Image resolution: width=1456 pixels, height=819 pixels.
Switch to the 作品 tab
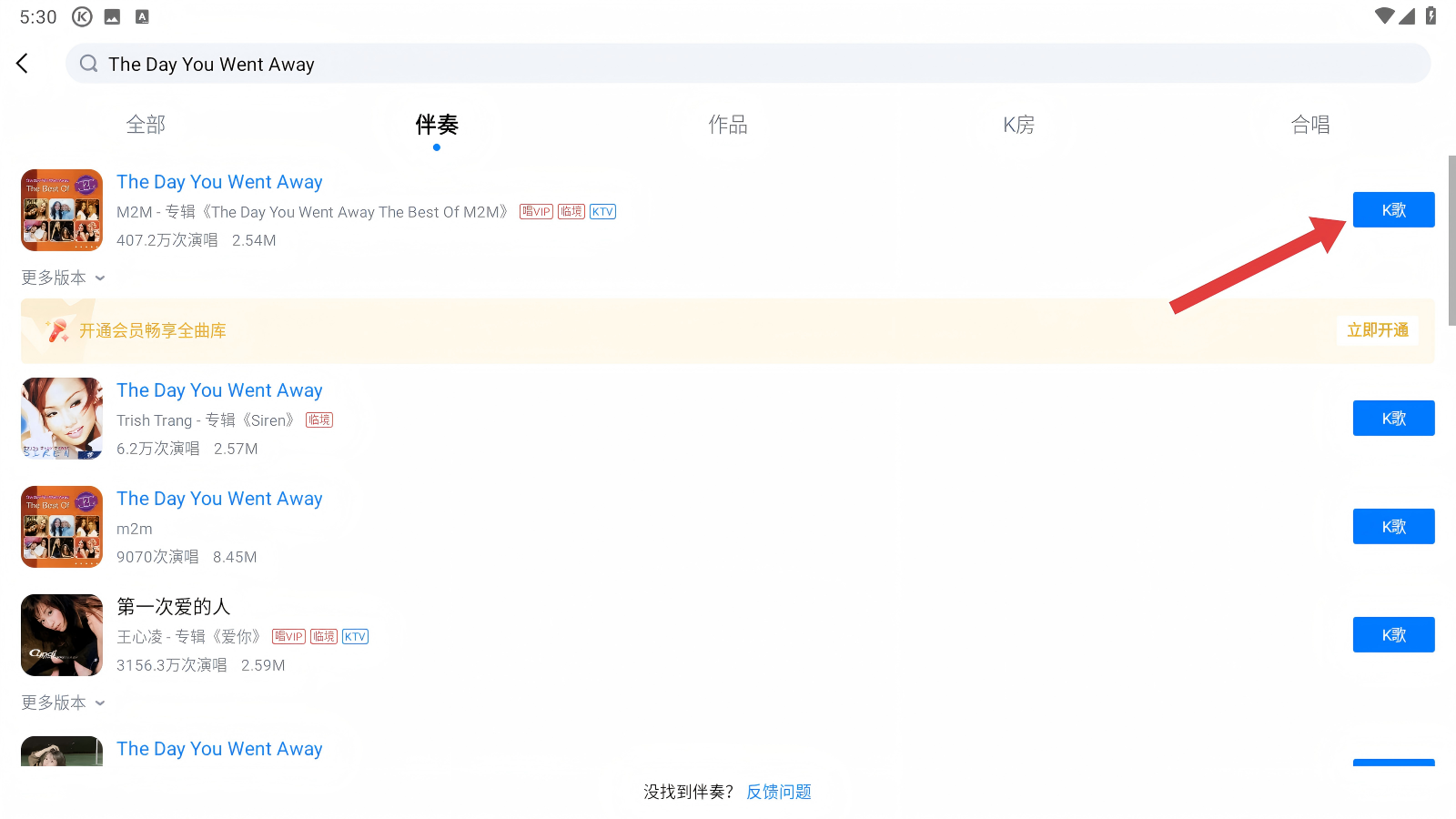[x=728, y=125]
